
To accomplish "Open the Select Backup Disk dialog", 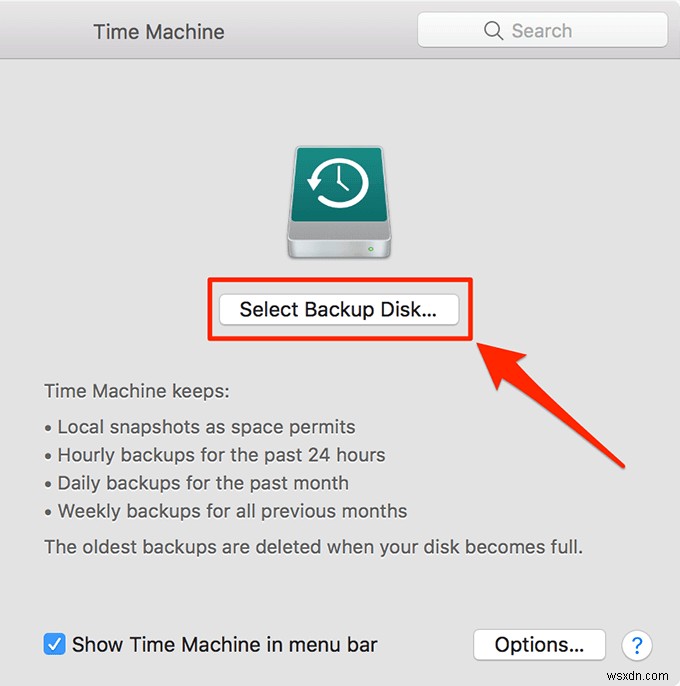I will tap(338, 310).
